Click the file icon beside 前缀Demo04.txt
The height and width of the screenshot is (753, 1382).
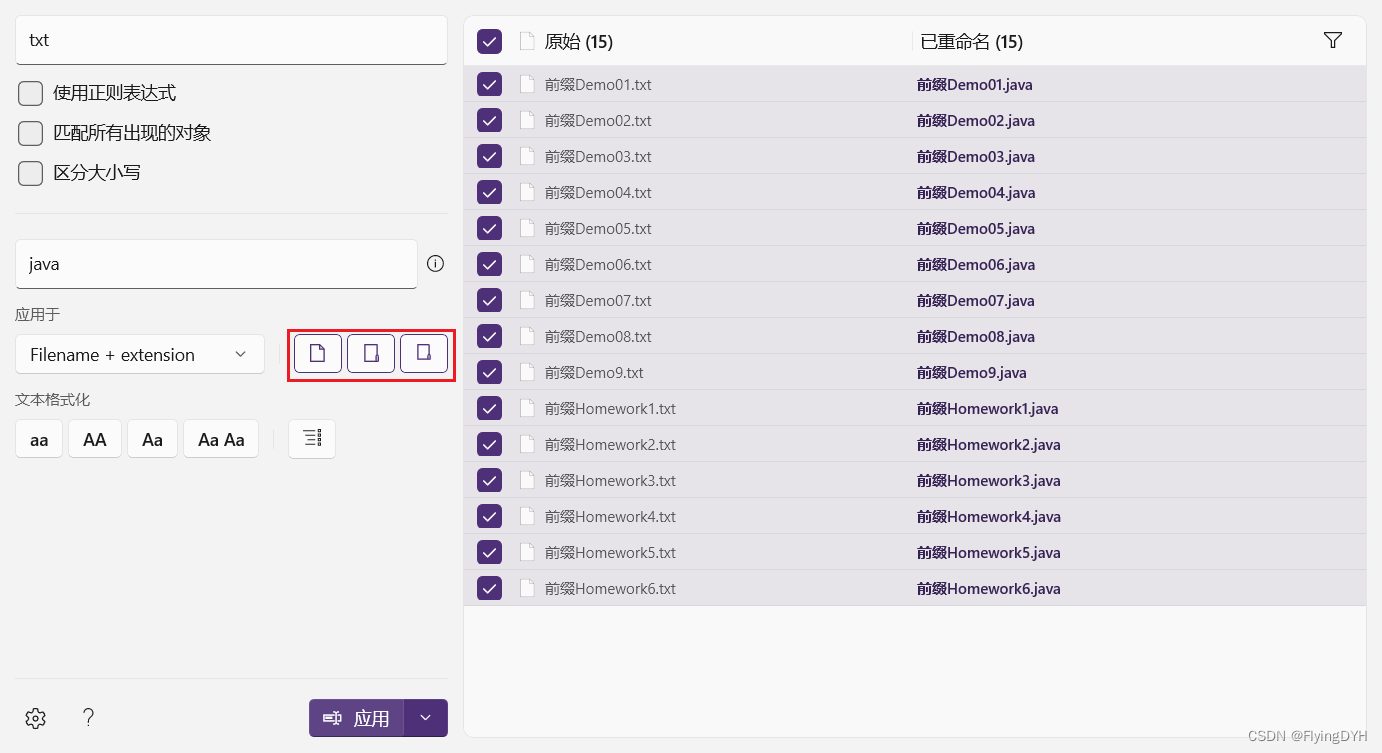(x=527, y=192)
